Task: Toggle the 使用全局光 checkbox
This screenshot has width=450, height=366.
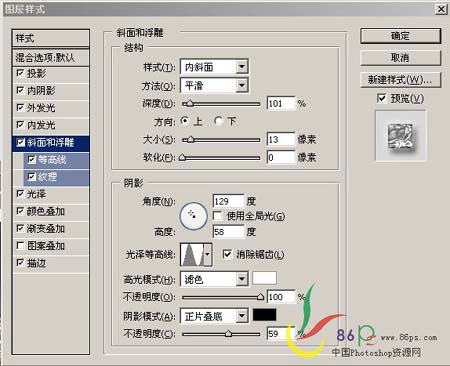Action: coord(218,216)
